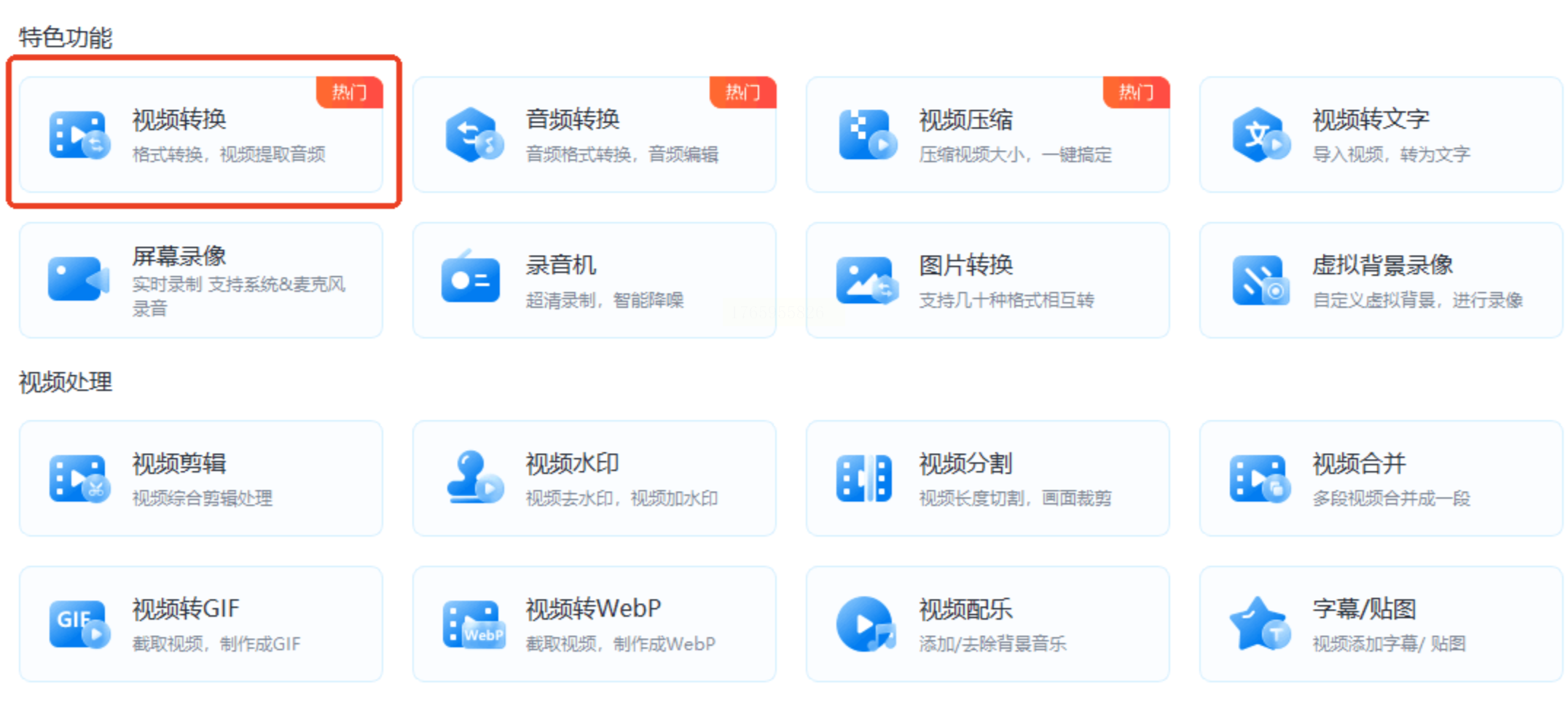Click text 实时录制 支持系统&麦克风录音
Viewport: 1568px width, 705px height.
click(x=239, y=296)
